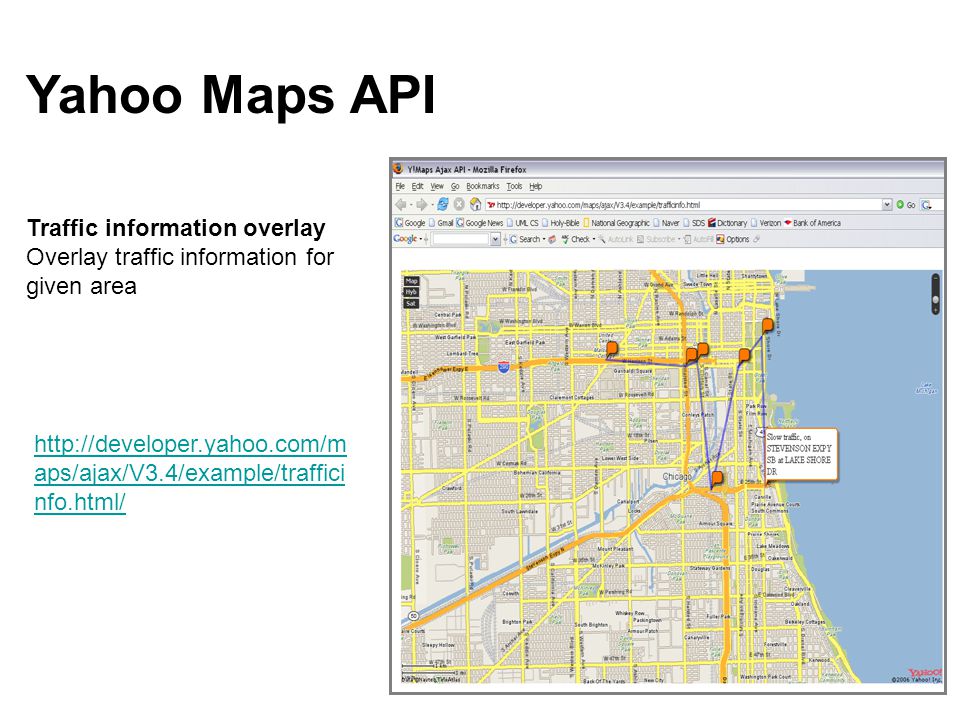Open the UML CS bookmark
The image size is (960, 720).
pos(522,223)
